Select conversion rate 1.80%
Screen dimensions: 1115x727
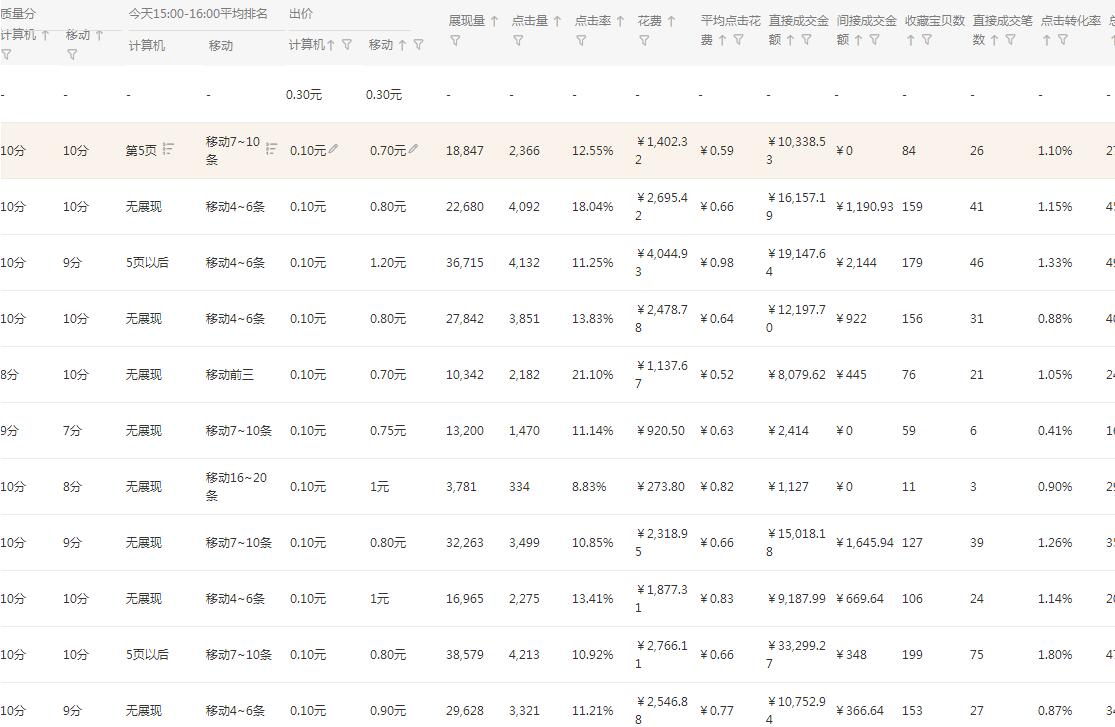point(1055,655)
